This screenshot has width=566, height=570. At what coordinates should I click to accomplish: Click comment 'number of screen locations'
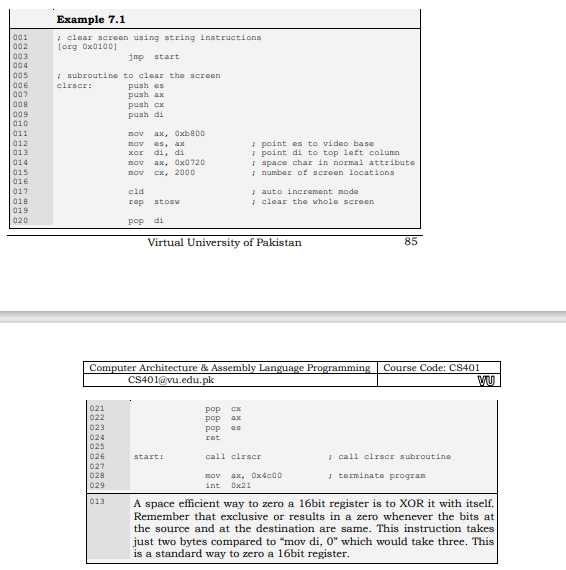point(323,172)
